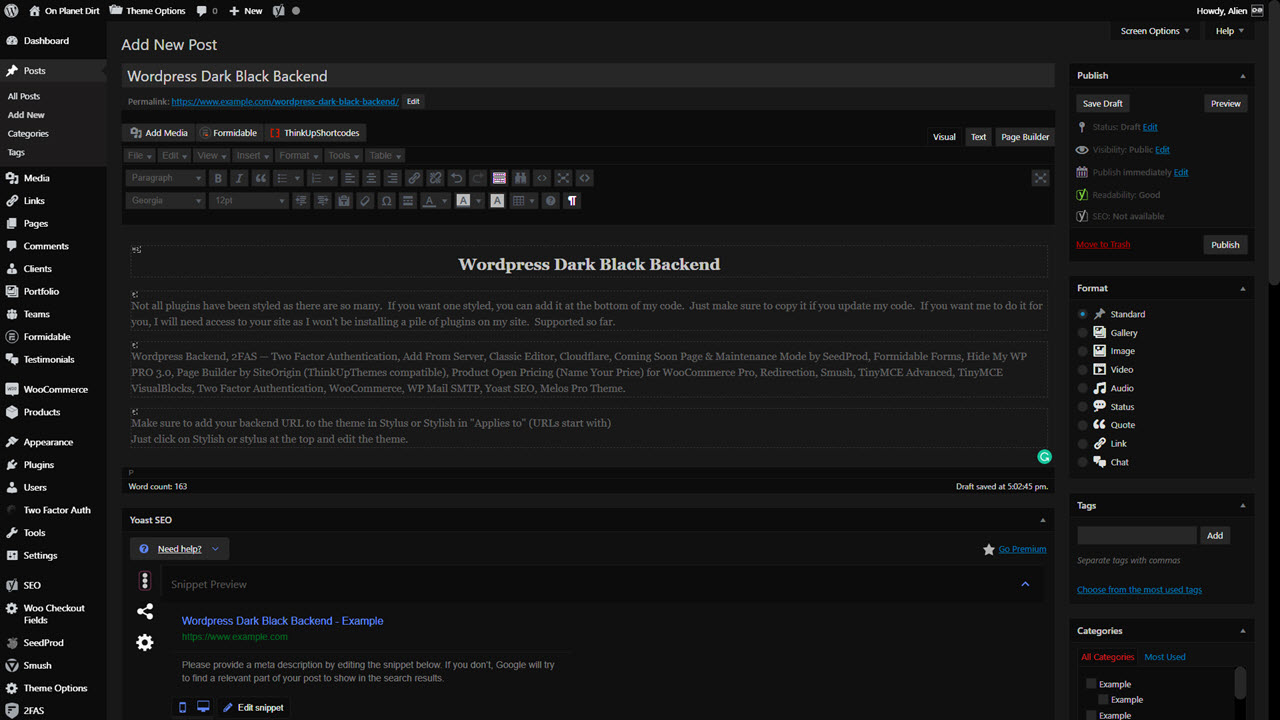Open distraction-free writing mode
This screenshot has height=720, width=1280.
(1041, 178)
